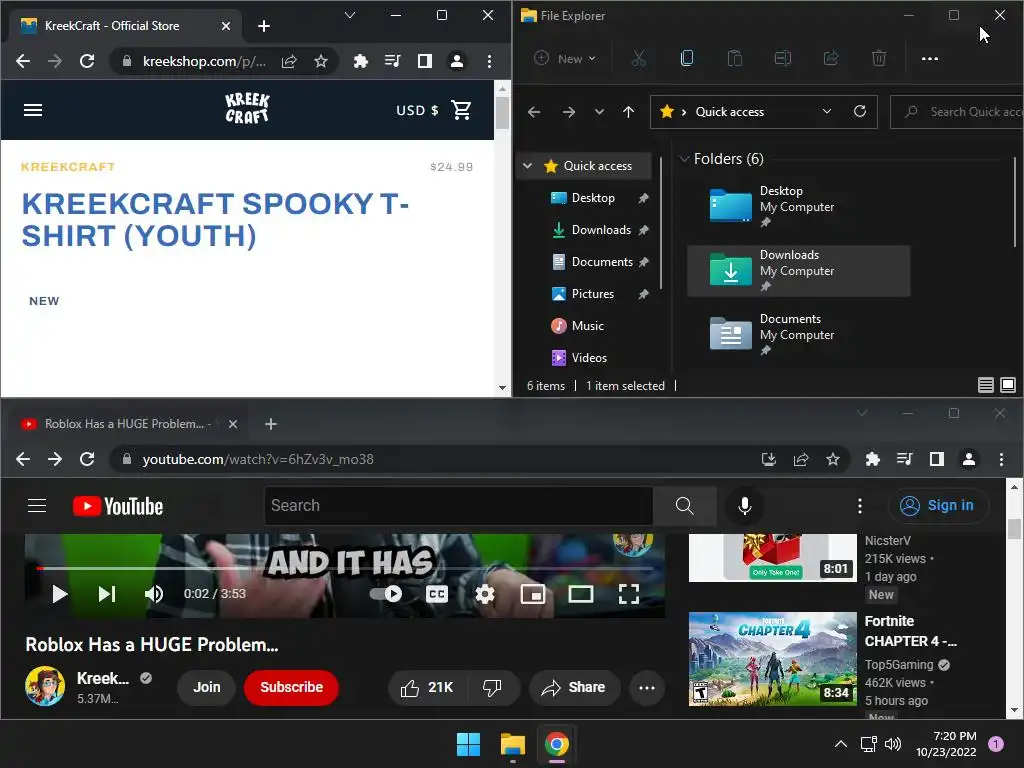Open side panel in YouTube Chrome window
Viewport: 1024px width, 768px height.
click(x=936, y=460)
